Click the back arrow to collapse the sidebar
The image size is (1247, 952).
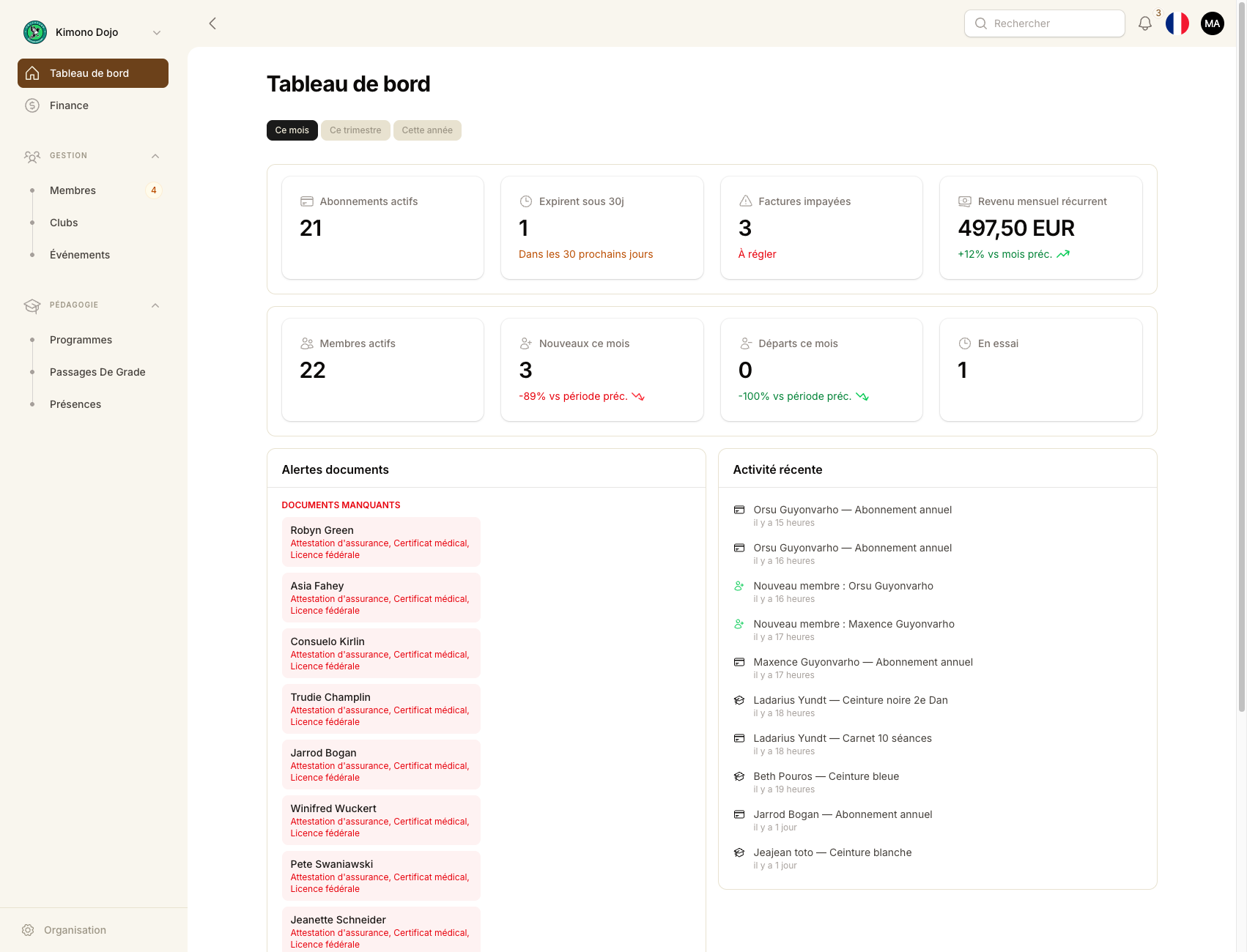pos(212,23)
